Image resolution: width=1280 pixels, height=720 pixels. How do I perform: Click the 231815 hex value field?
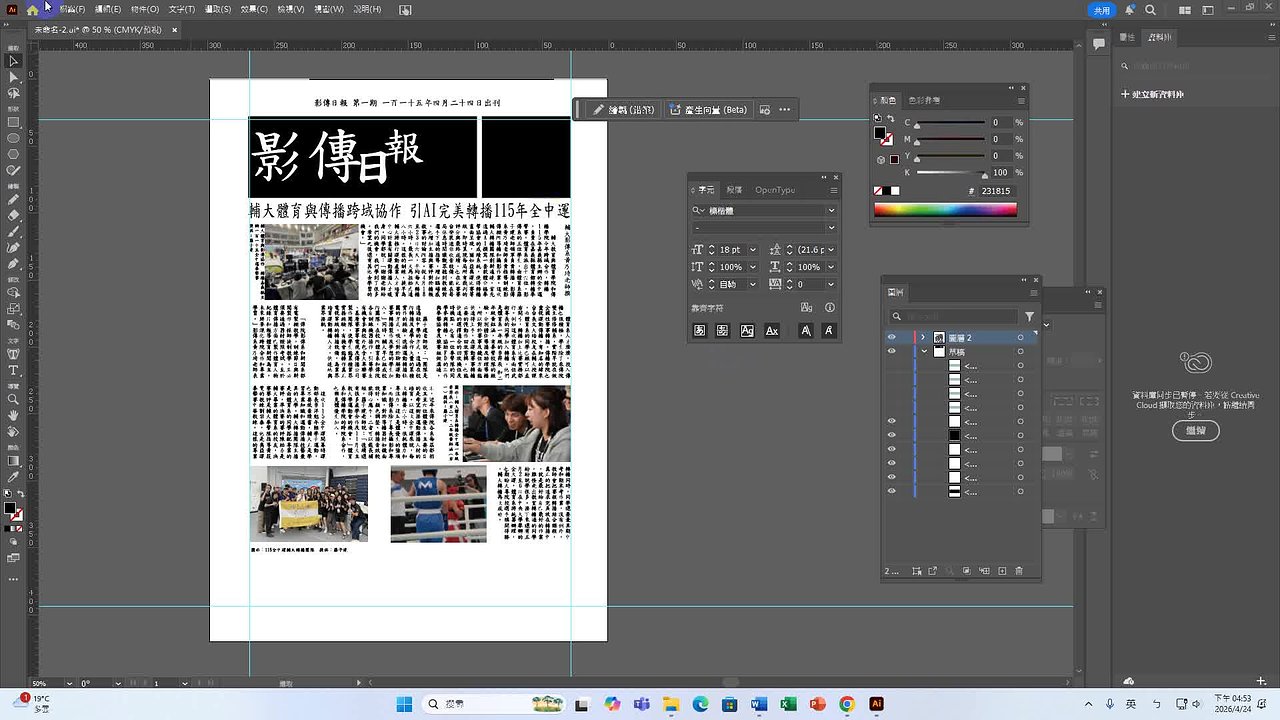point(995,190)
